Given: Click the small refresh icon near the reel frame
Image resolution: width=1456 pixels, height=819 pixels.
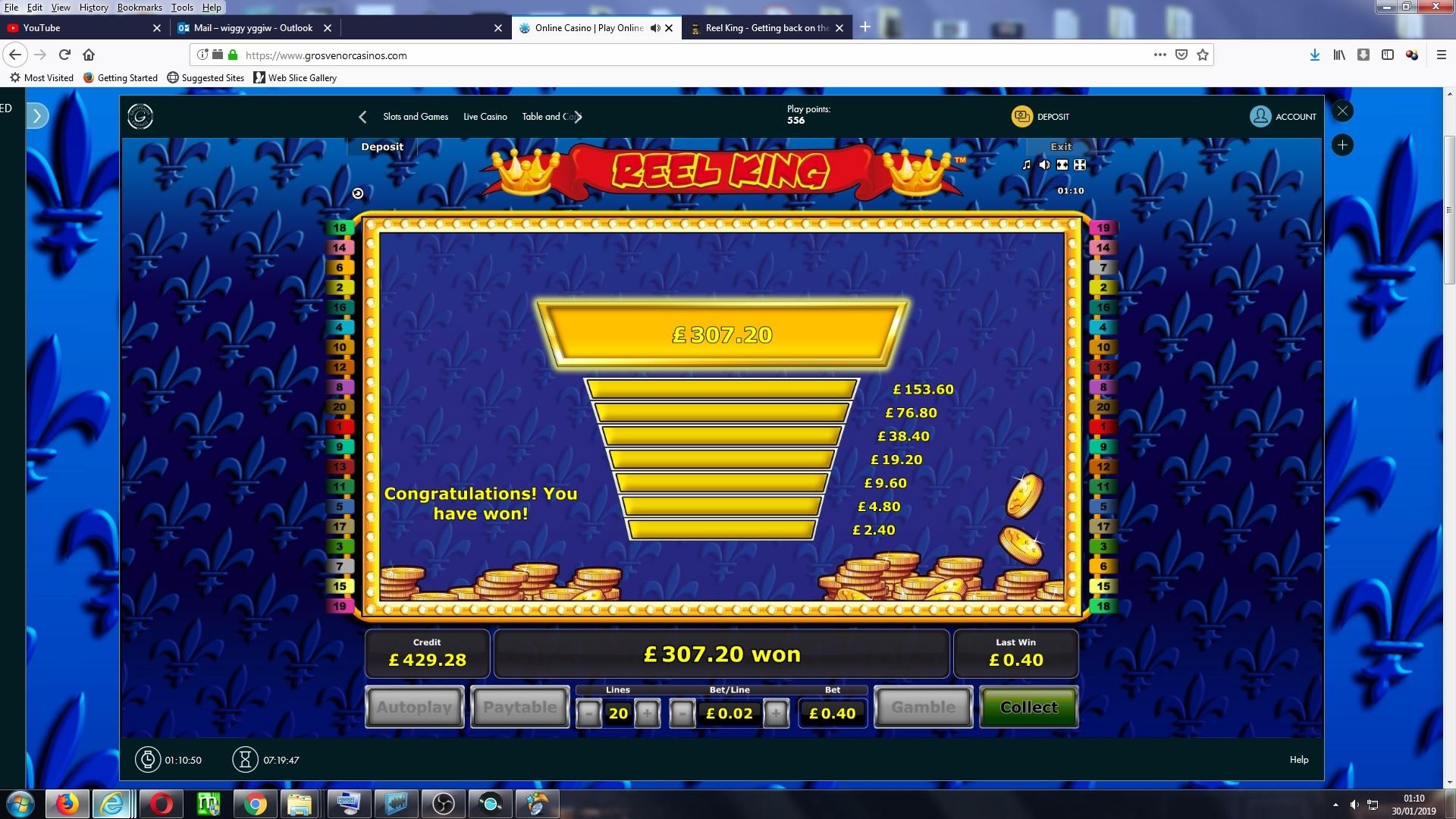Looking at the screenshot, I should (x=358, y=193).
